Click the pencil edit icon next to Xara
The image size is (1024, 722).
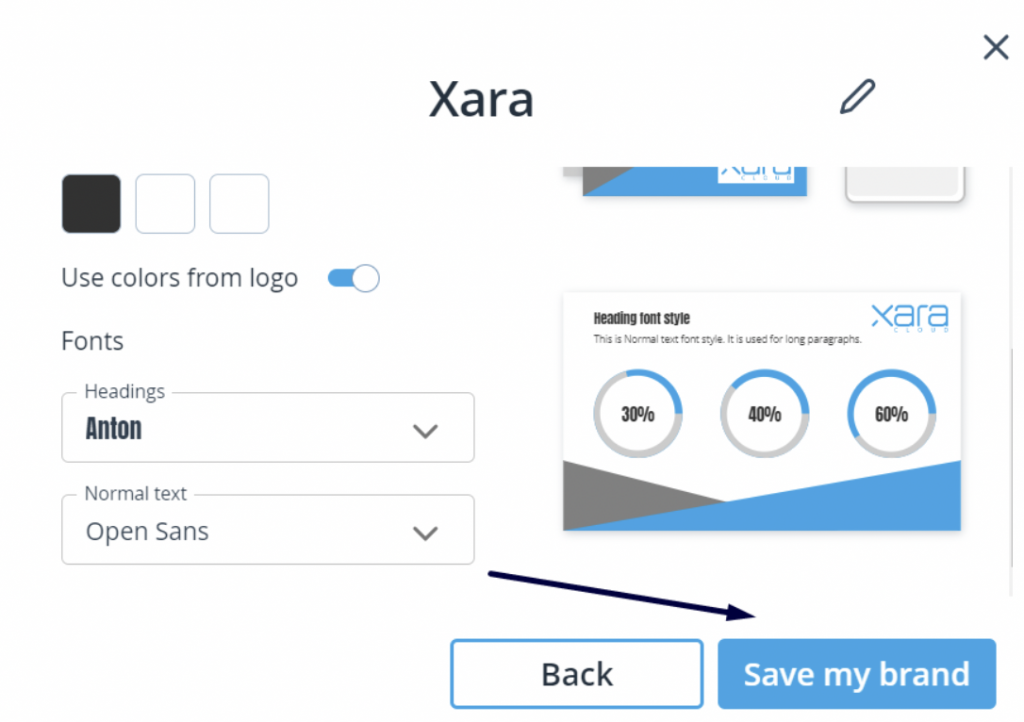click(x=857, y=97)
